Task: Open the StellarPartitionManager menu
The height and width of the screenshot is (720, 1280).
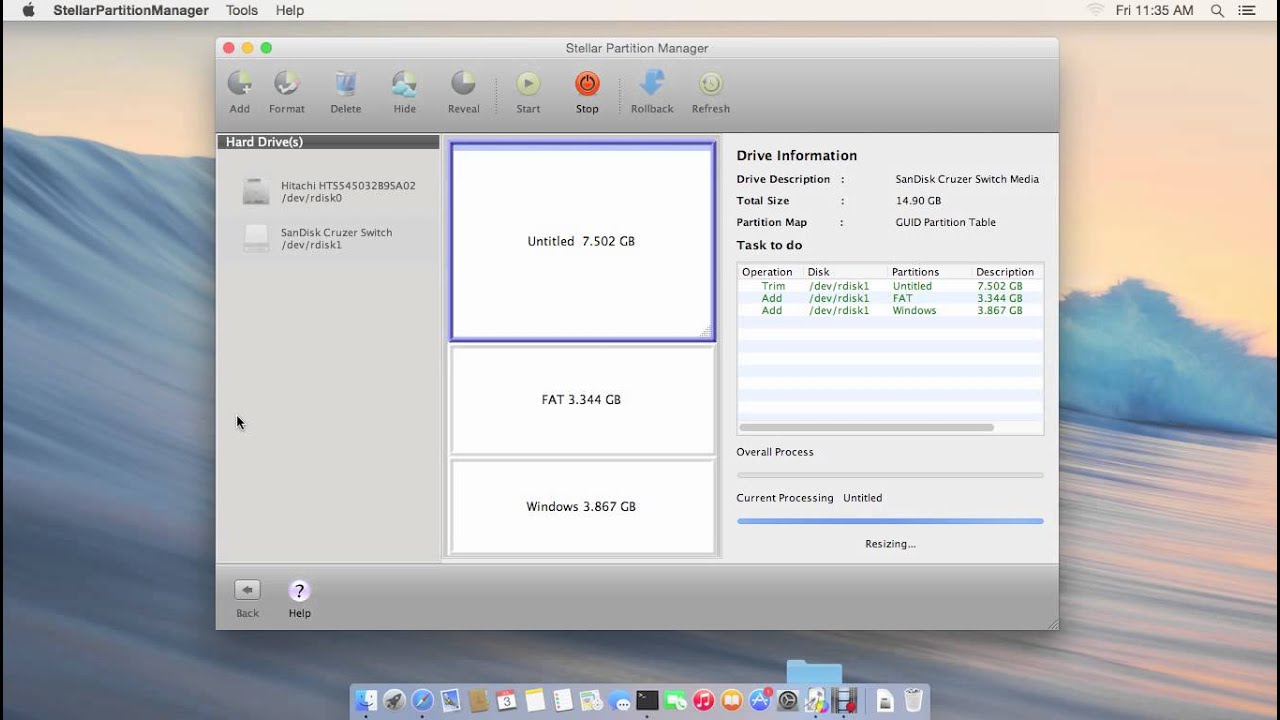Action: point(131,10)
